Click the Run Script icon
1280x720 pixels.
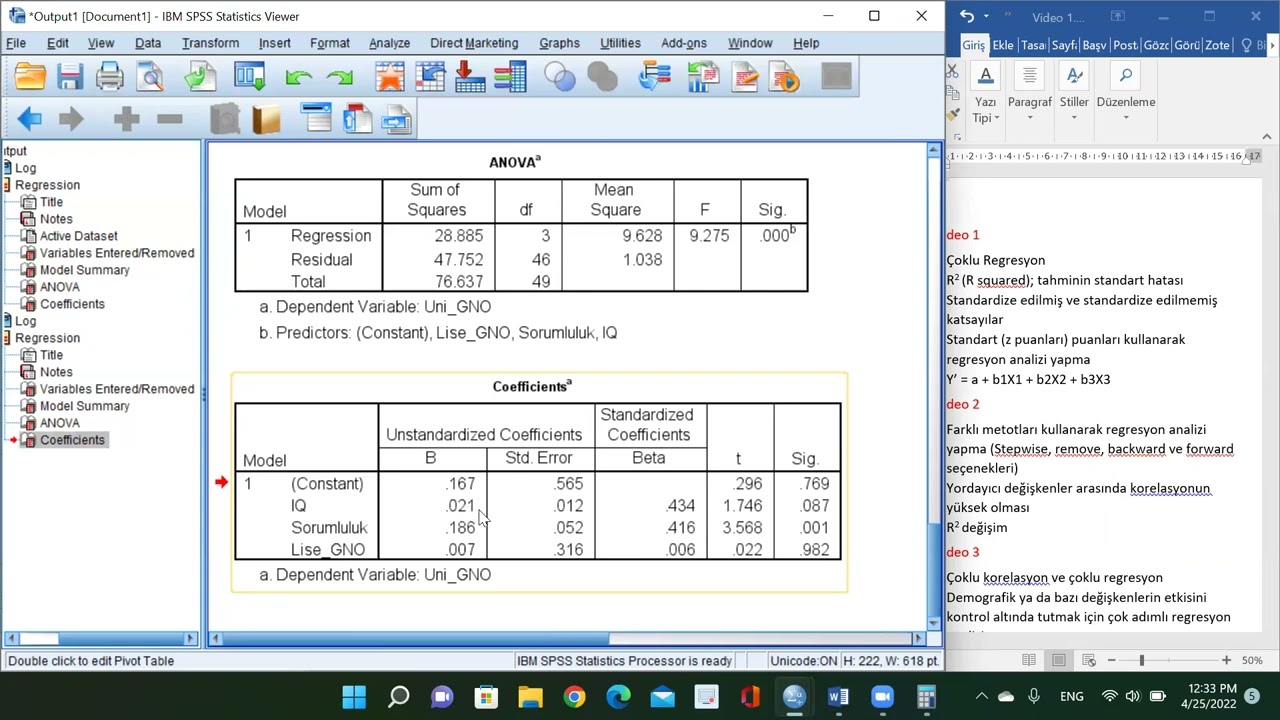[x=785, y=77]
